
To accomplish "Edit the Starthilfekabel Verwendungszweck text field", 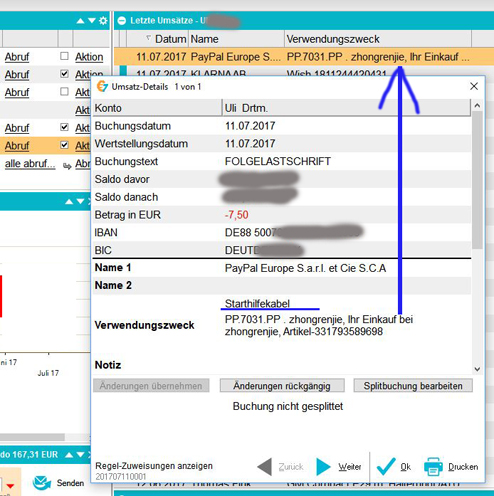I will coord(257,304).
